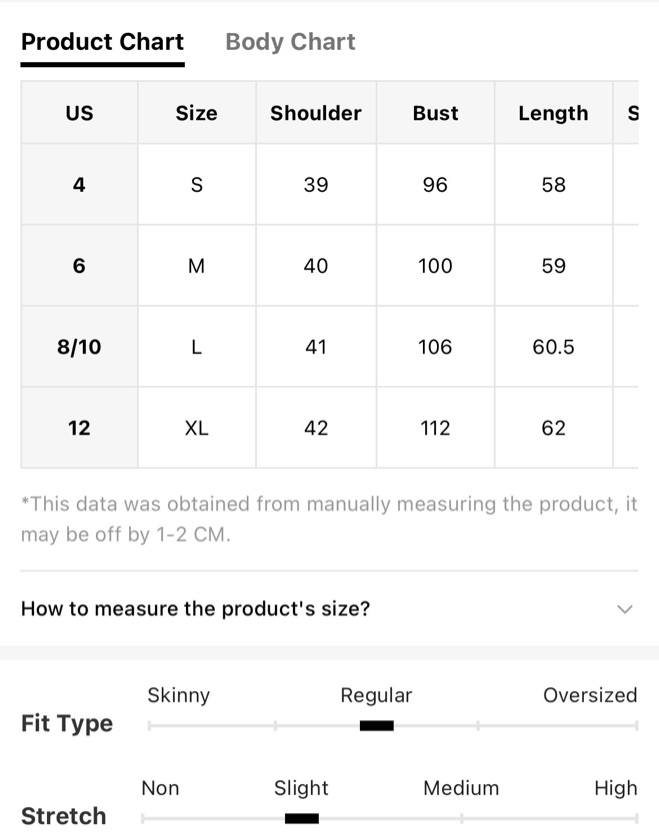This screenshot has height=840, width=659.
Task: Click the Bust column header
Action: click(x=435, y=113)
